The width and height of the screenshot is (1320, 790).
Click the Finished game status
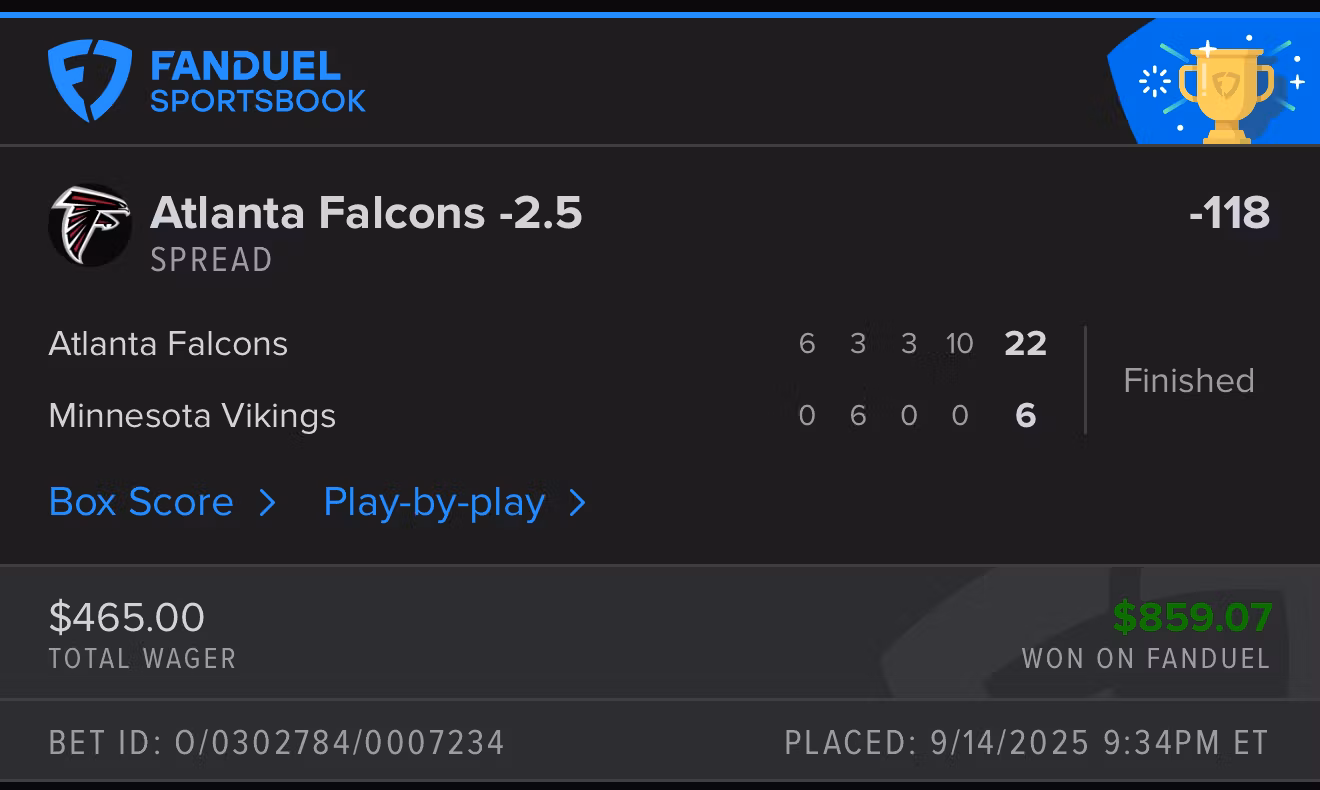coord(1188,380)
